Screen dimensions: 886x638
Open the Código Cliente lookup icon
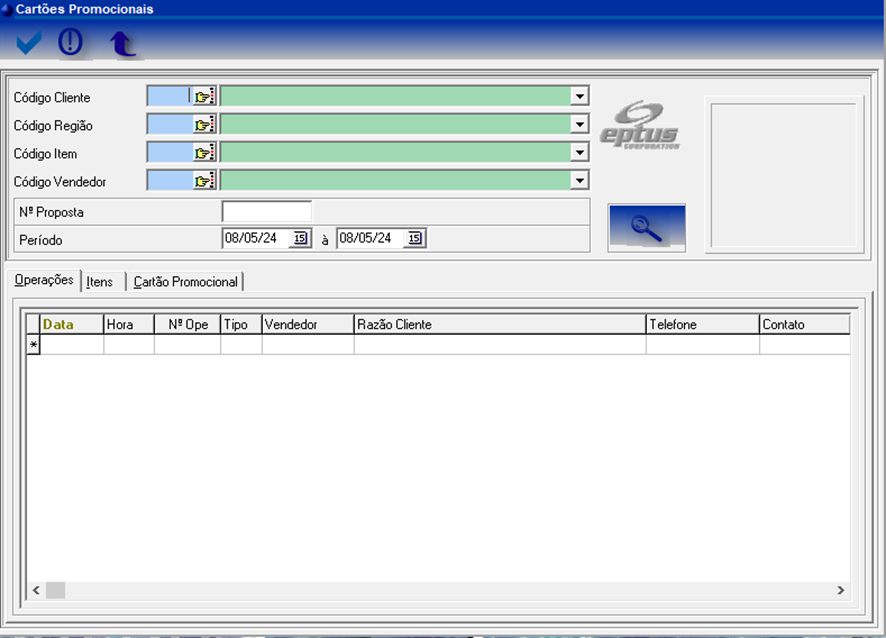click(x=204, y=97)
